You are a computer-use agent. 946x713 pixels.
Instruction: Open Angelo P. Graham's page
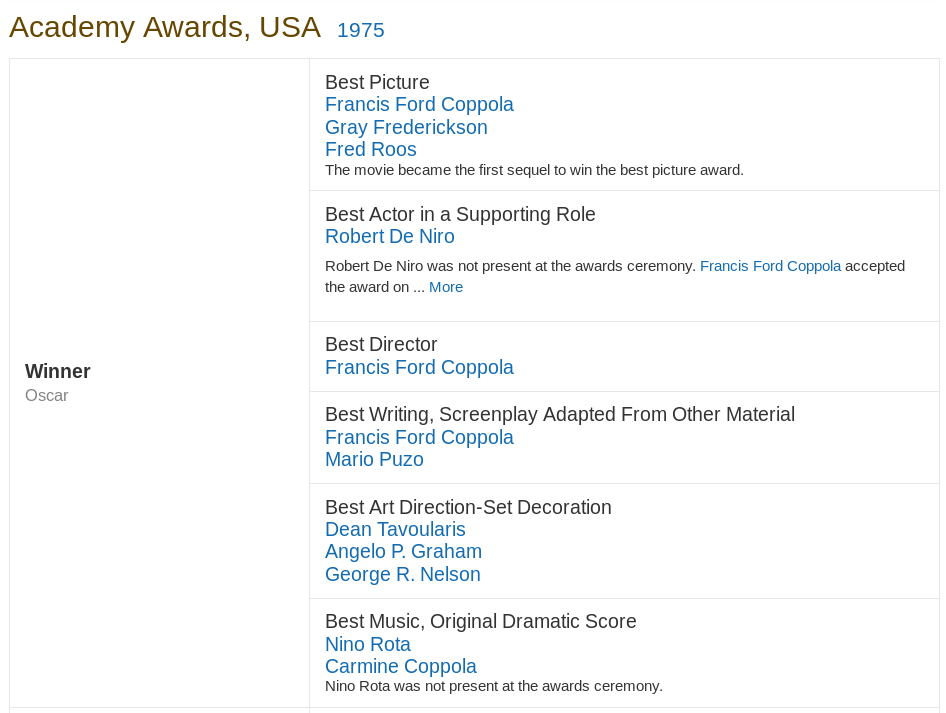pyautogui.click(x=404, y=551)
